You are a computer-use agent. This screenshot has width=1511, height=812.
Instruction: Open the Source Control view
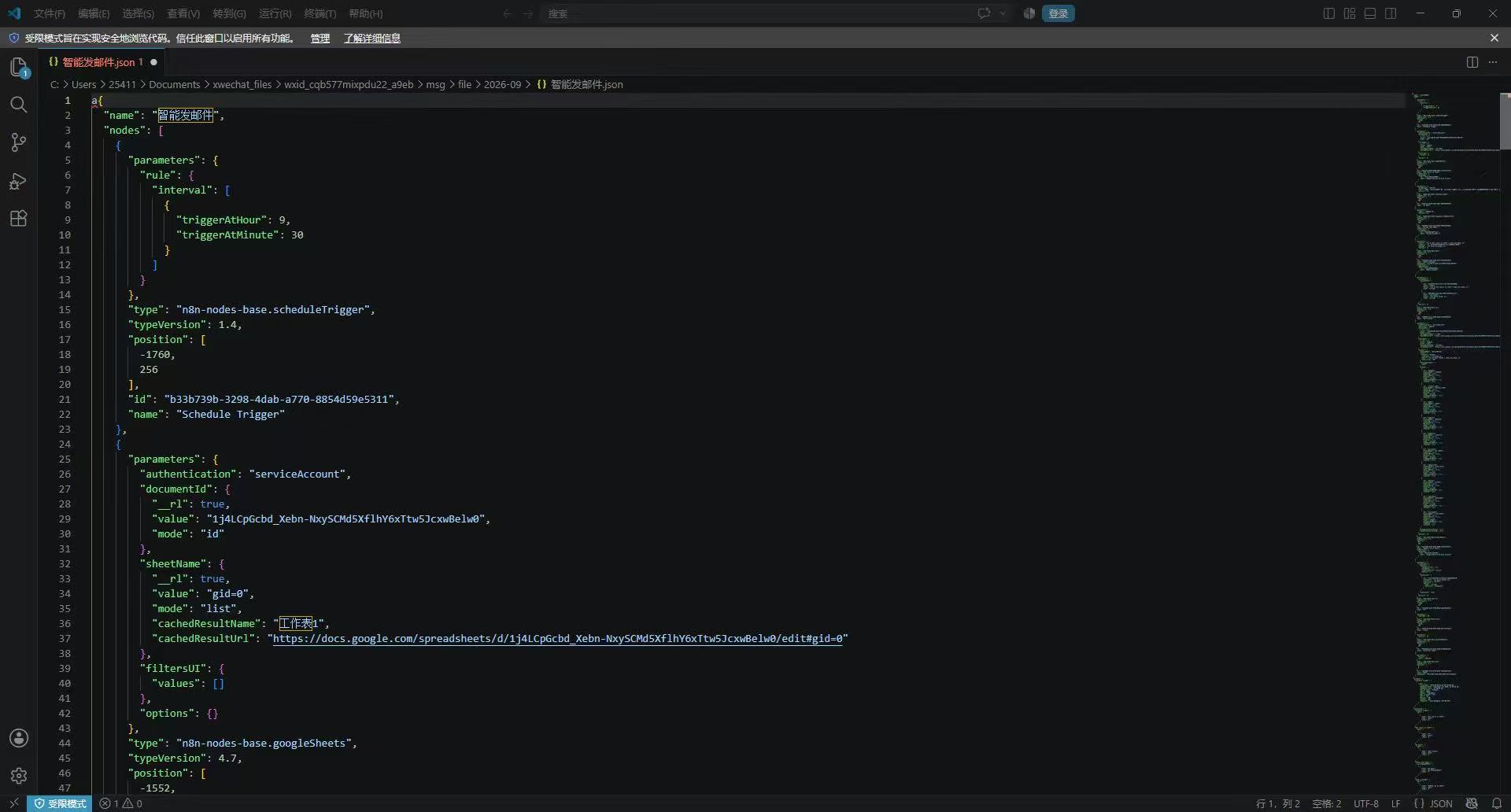[19, 142]
